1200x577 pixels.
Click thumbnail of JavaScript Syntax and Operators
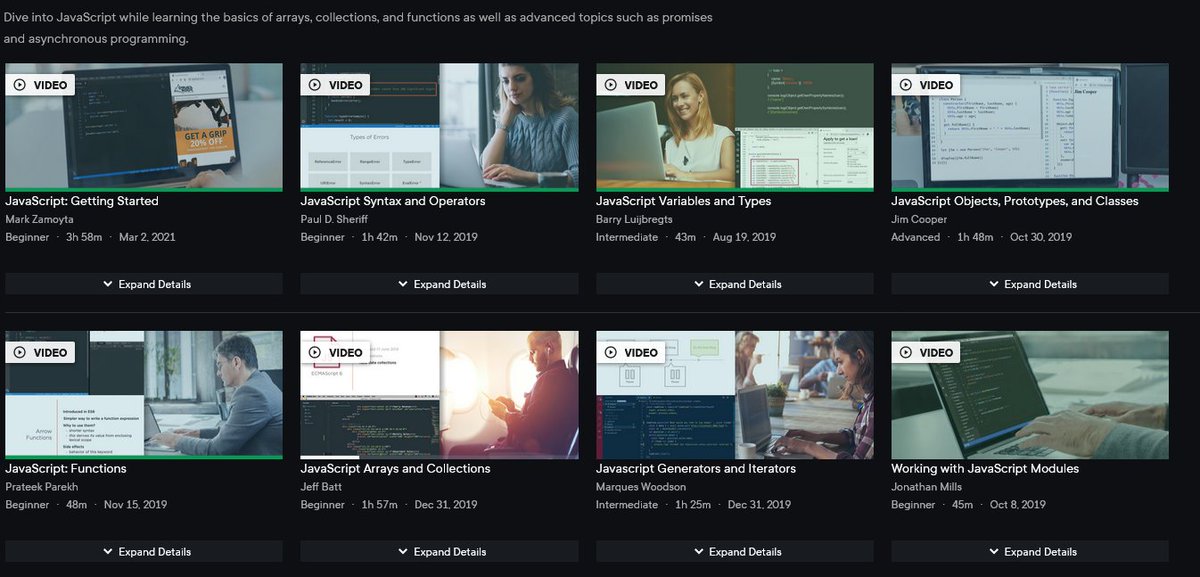pyautogui.click(x=439, y=127)
